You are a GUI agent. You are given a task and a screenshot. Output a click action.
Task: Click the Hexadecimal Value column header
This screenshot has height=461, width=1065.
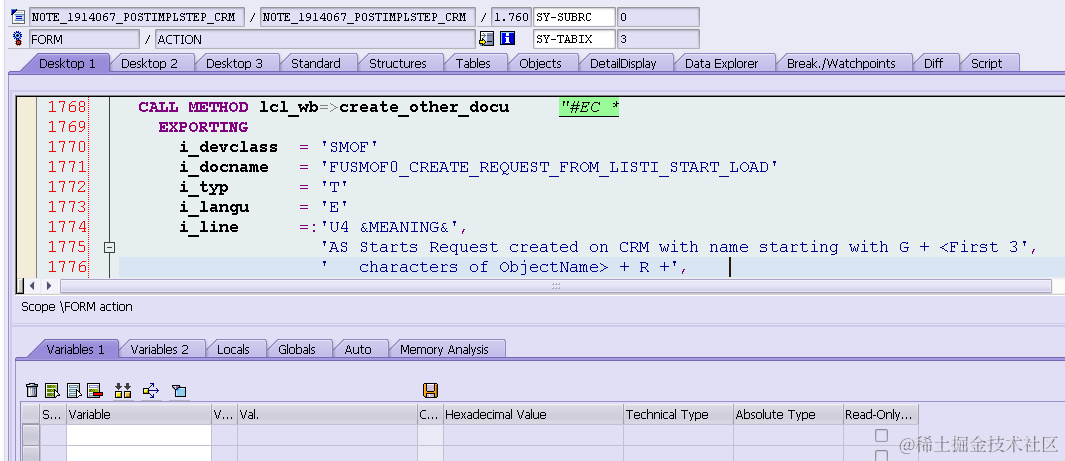click(533, 414)
